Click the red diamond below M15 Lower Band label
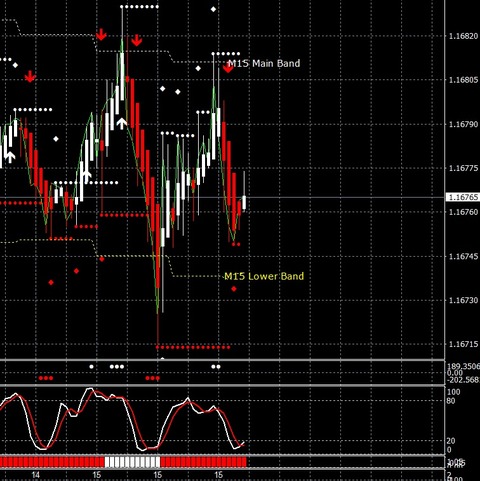The image size is (480, 481). click(x=234, y=289)
